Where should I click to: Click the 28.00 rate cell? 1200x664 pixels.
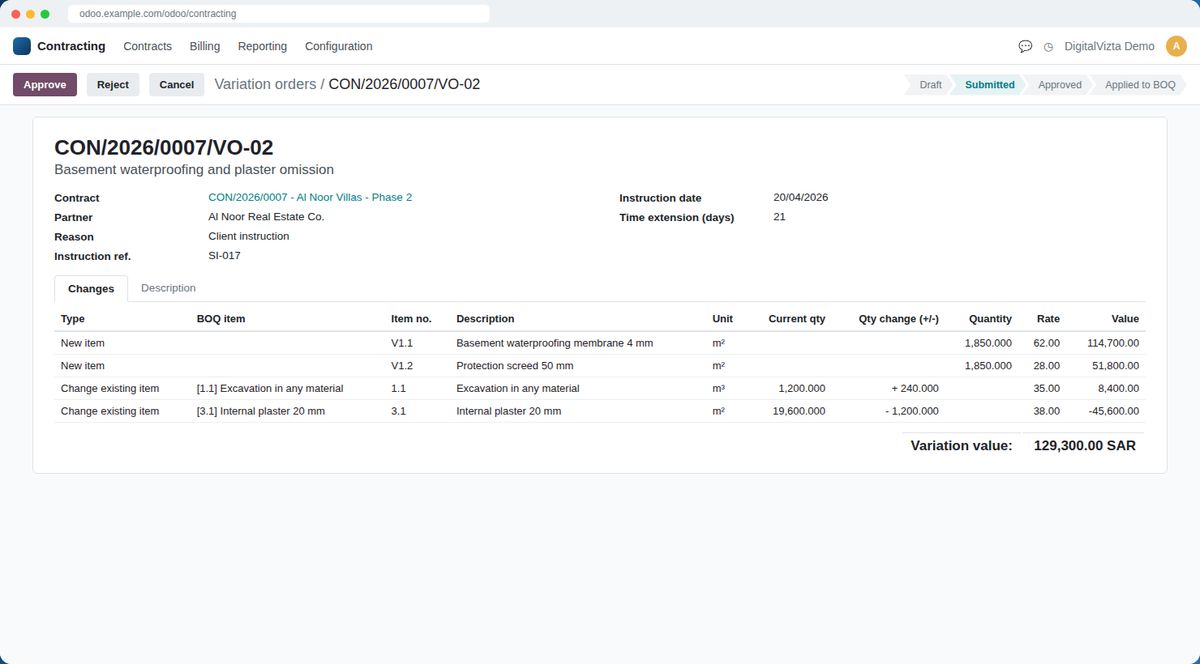[1047, 366]
